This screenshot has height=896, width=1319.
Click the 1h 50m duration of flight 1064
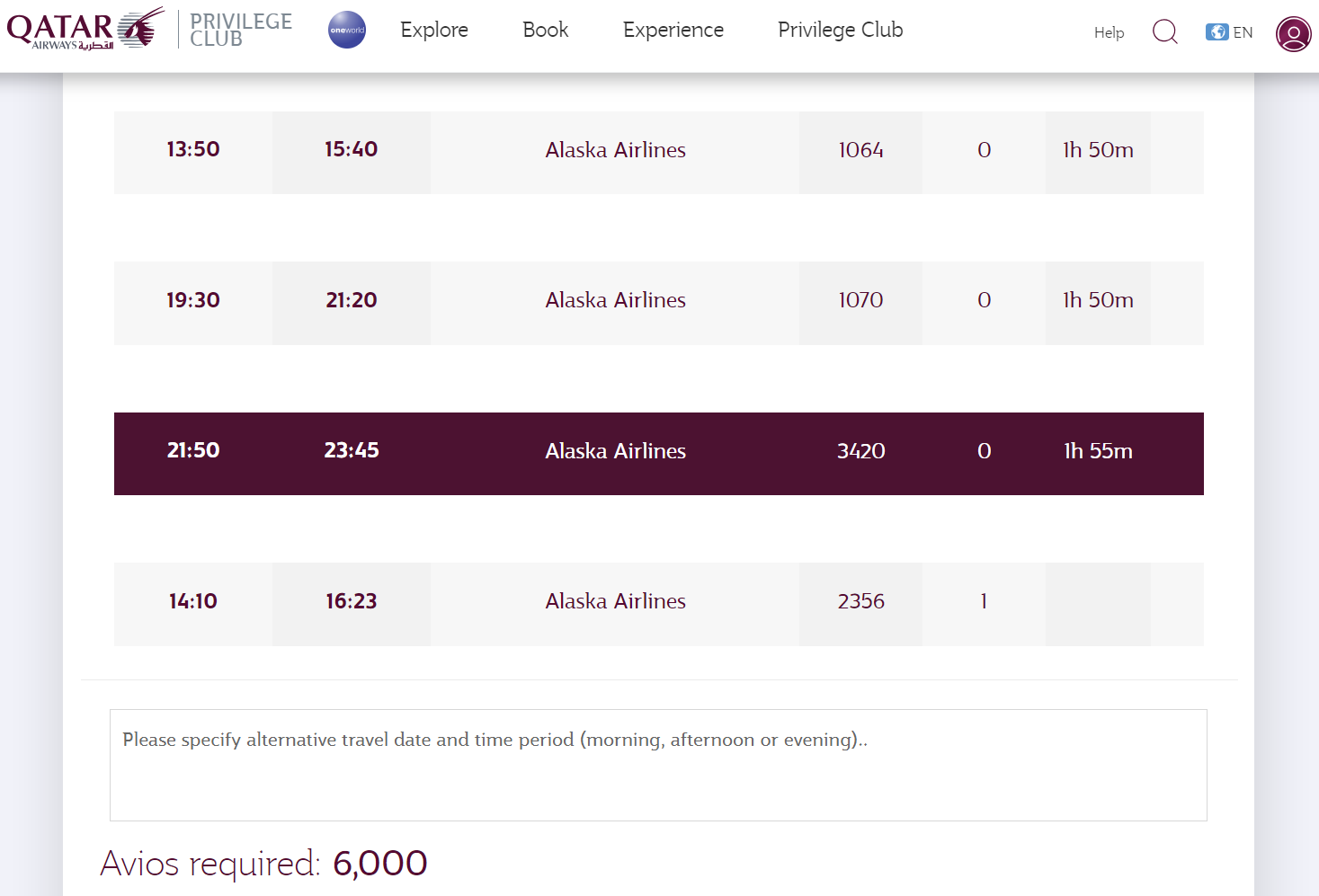[1098, 150]
